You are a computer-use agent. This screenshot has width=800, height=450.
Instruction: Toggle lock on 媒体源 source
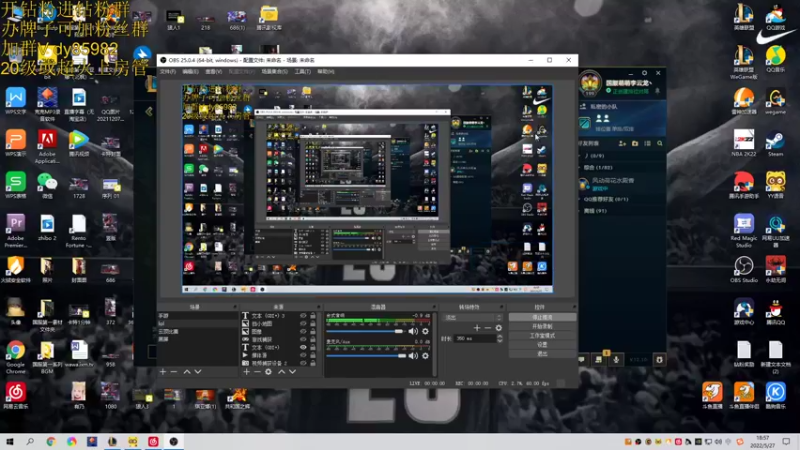[x=313, y=355]
